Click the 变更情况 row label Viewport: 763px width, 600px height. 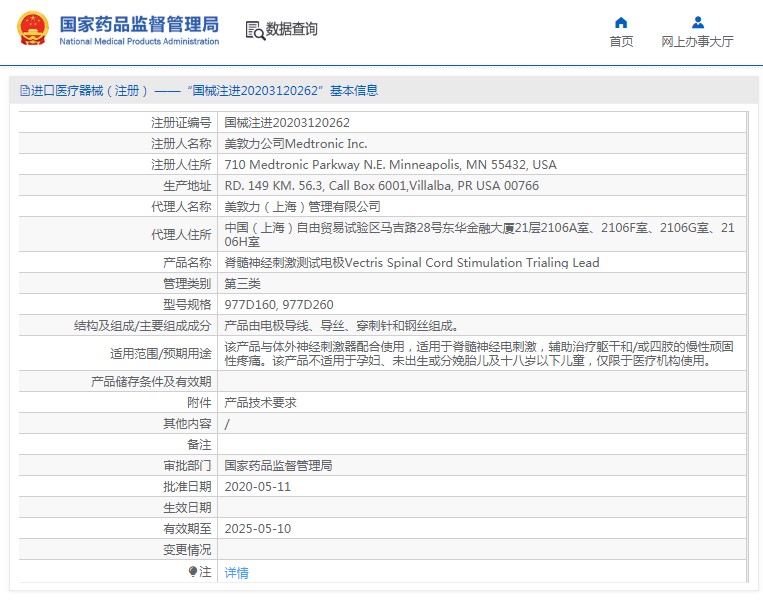tap(187, 550)
